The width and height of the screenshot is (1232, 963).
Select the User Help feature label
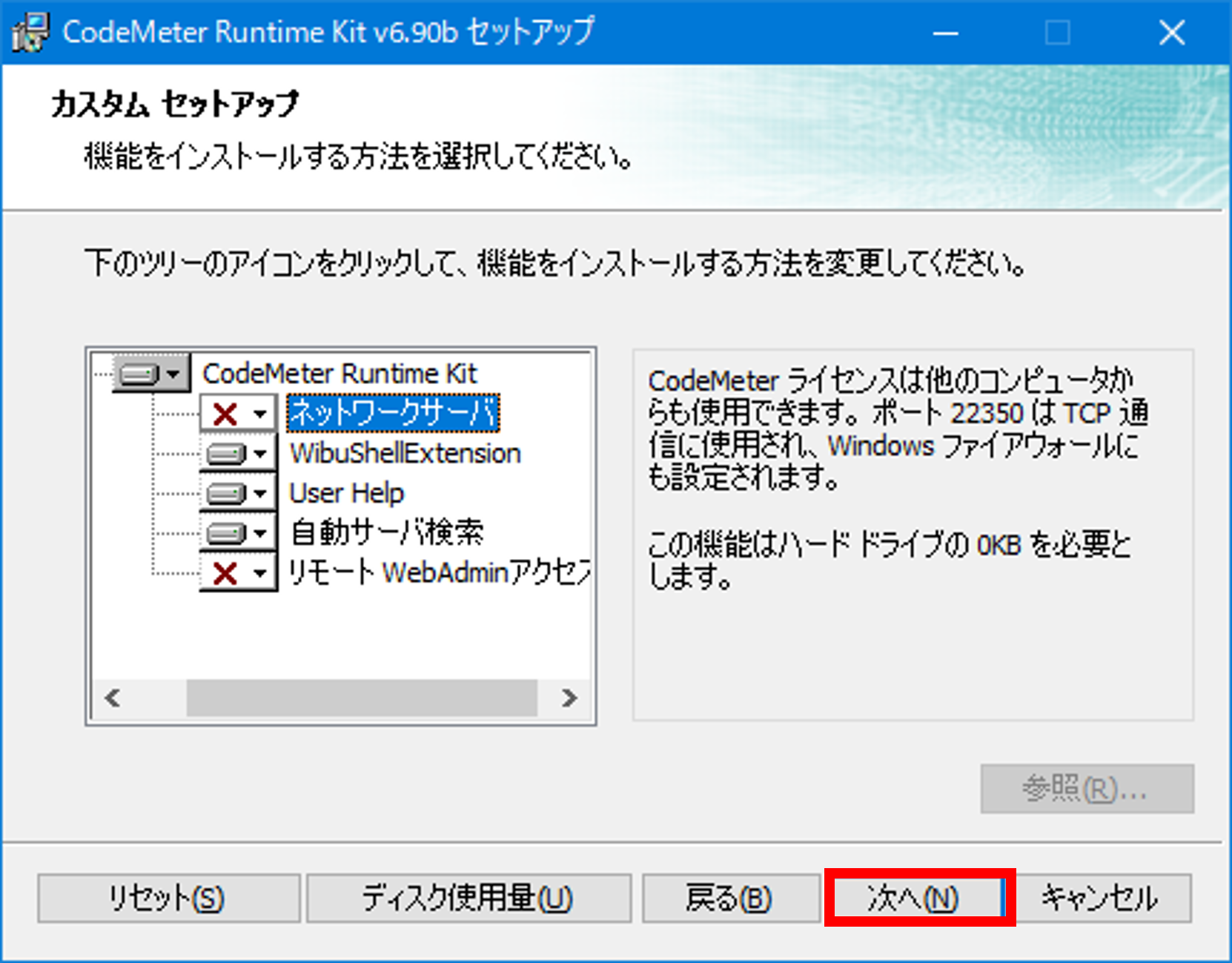point(346,494)
